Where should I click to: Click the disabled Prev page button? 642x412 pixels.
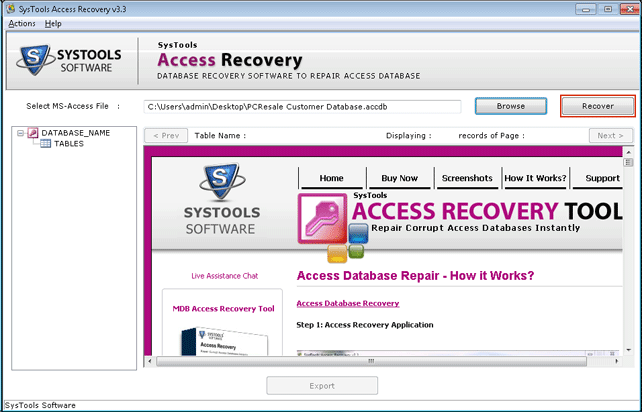click(166, 136)
